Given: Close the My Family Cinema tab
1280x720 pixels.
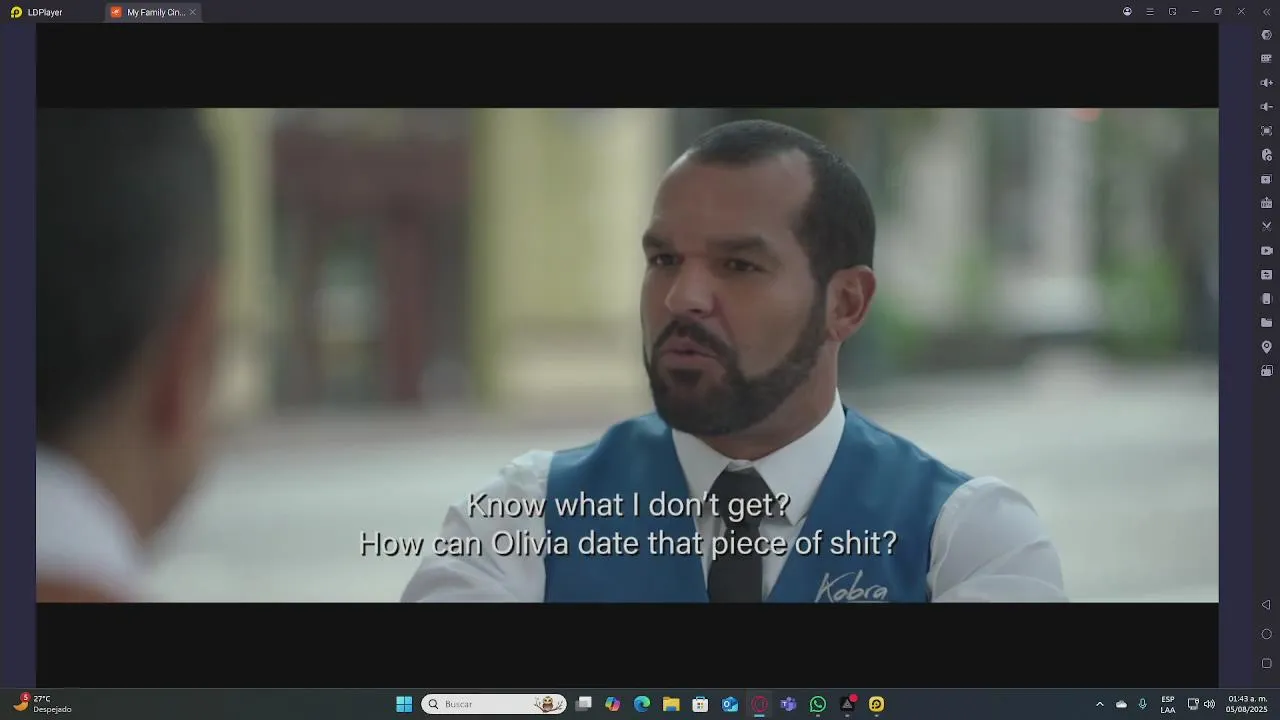Looking at the screenshot, I should click(193, 12).
